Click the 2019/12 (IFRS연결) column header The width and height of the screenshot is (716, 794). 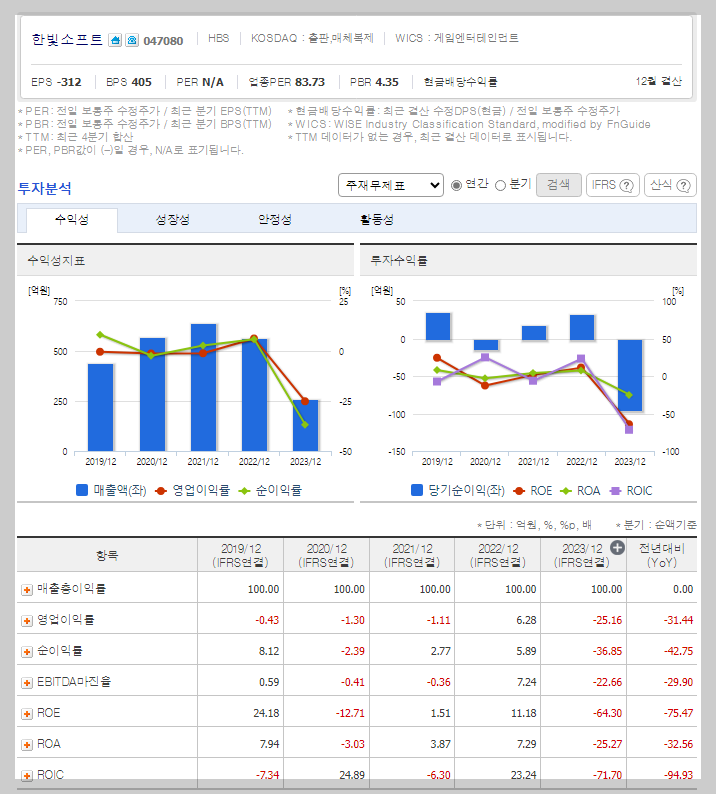[241, 555]
